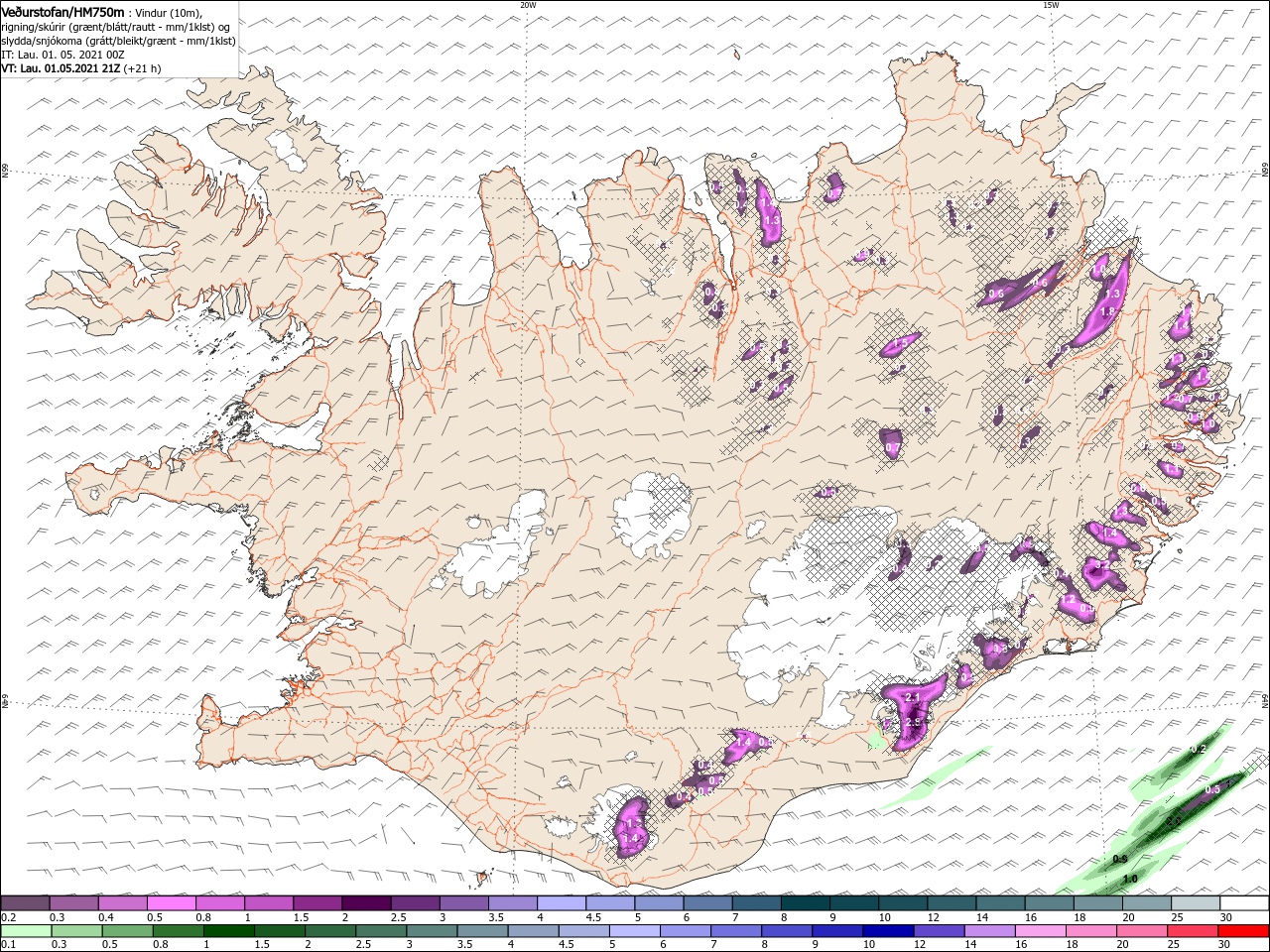
Task: Pick the red lower-row swatch at 25
Action: click(x=1191, y=931)
